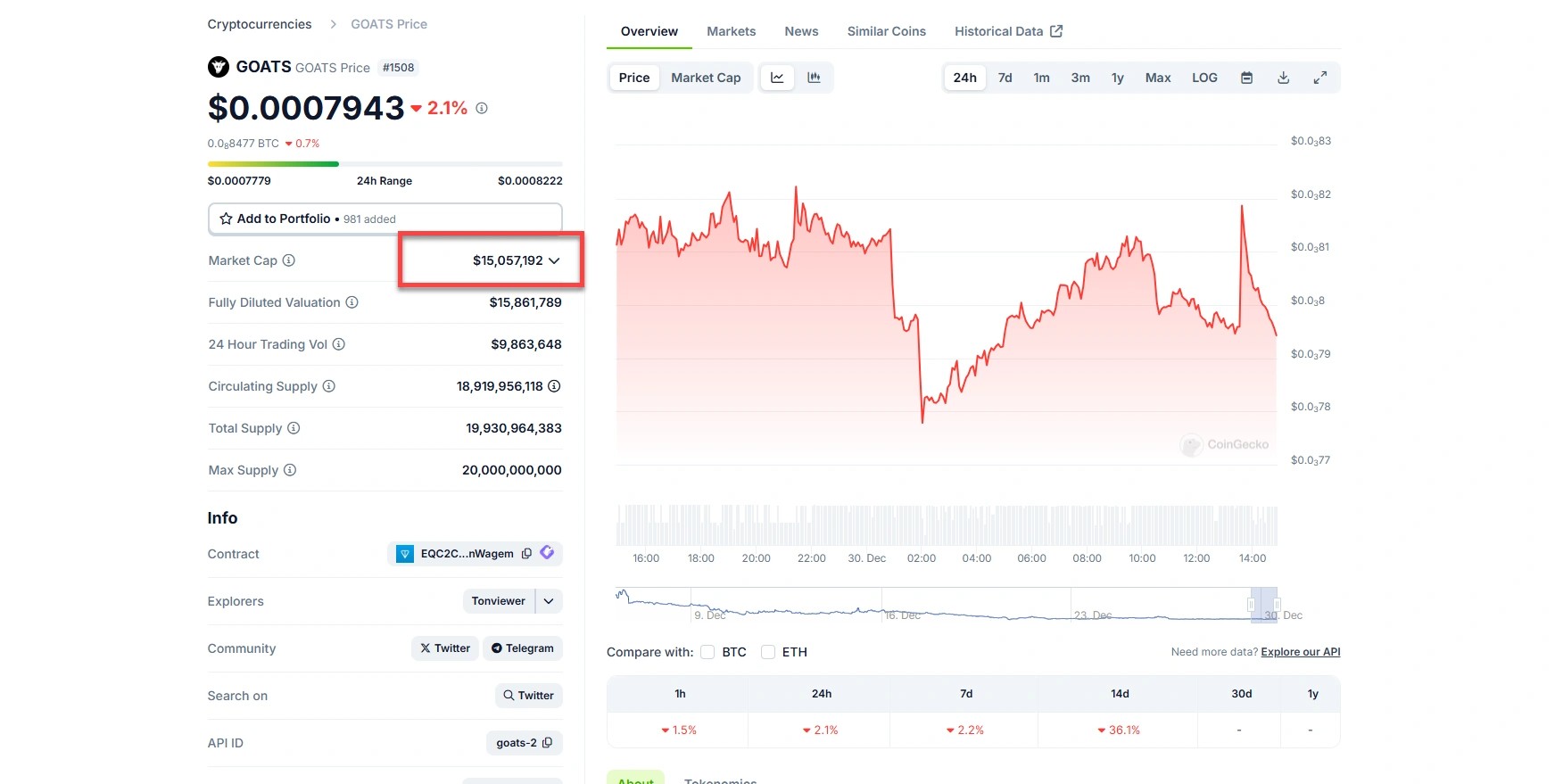Switch to the line chart view icon
1555x784 pixels.
[777, 78]
